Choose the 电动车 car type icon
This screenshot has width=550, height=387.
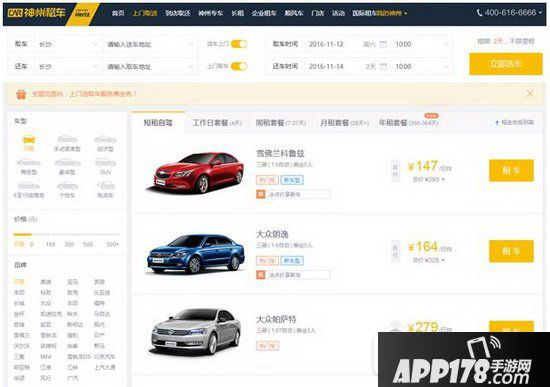point(105,185)
